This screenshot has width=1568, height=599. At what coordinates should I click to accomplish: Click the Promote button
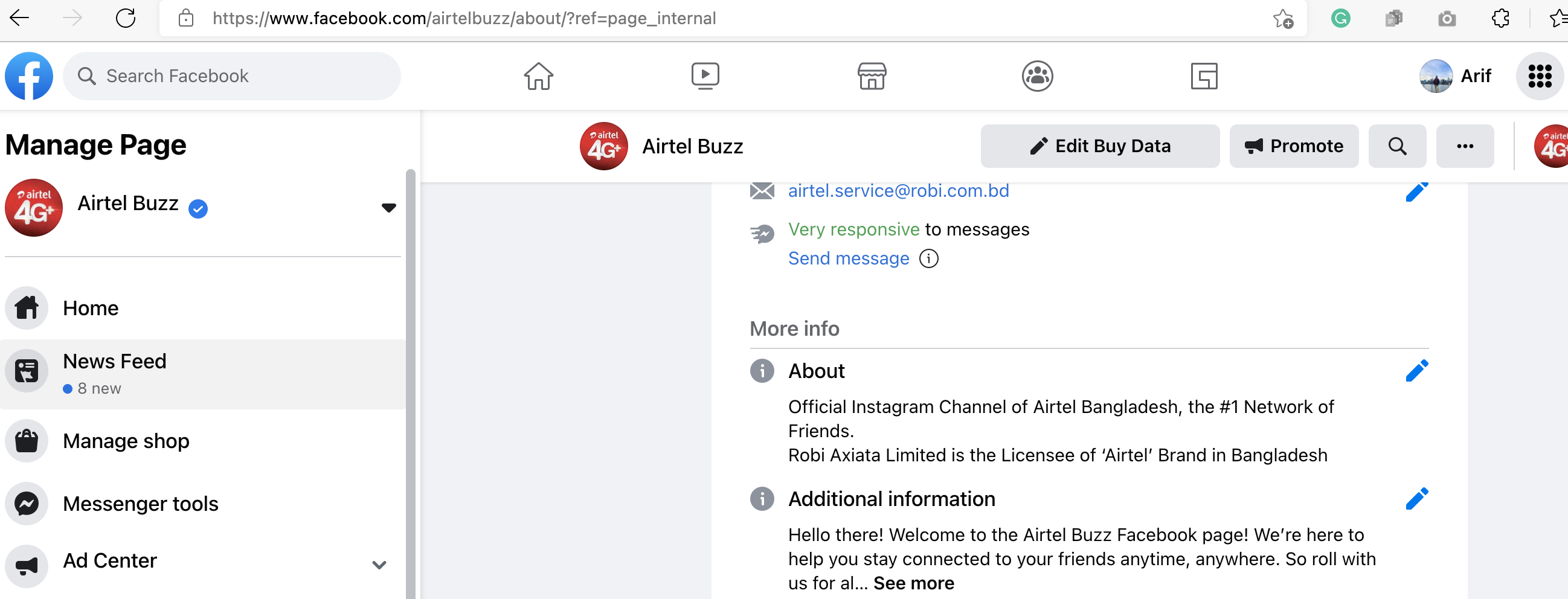[1293, 146]
